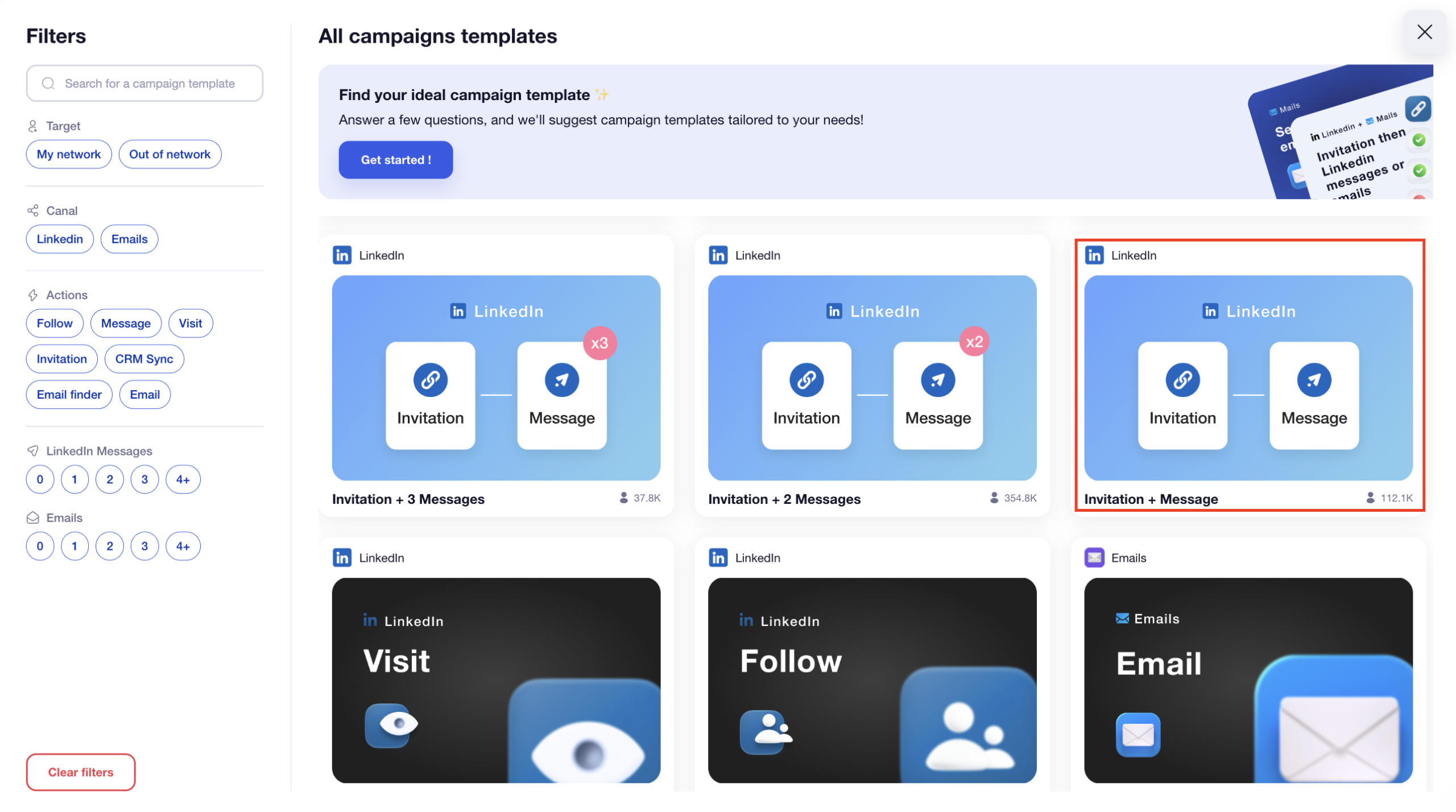
Task: Click the LinkedIn Messages megaphone icon
Action: point(32,450)
